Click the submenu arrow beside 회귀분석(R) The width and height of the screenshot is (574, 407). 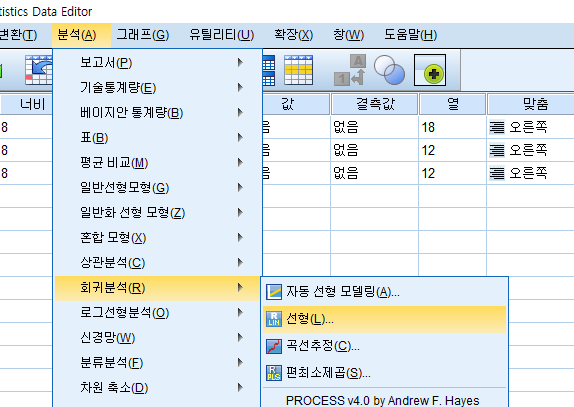(x=240, y=288)
